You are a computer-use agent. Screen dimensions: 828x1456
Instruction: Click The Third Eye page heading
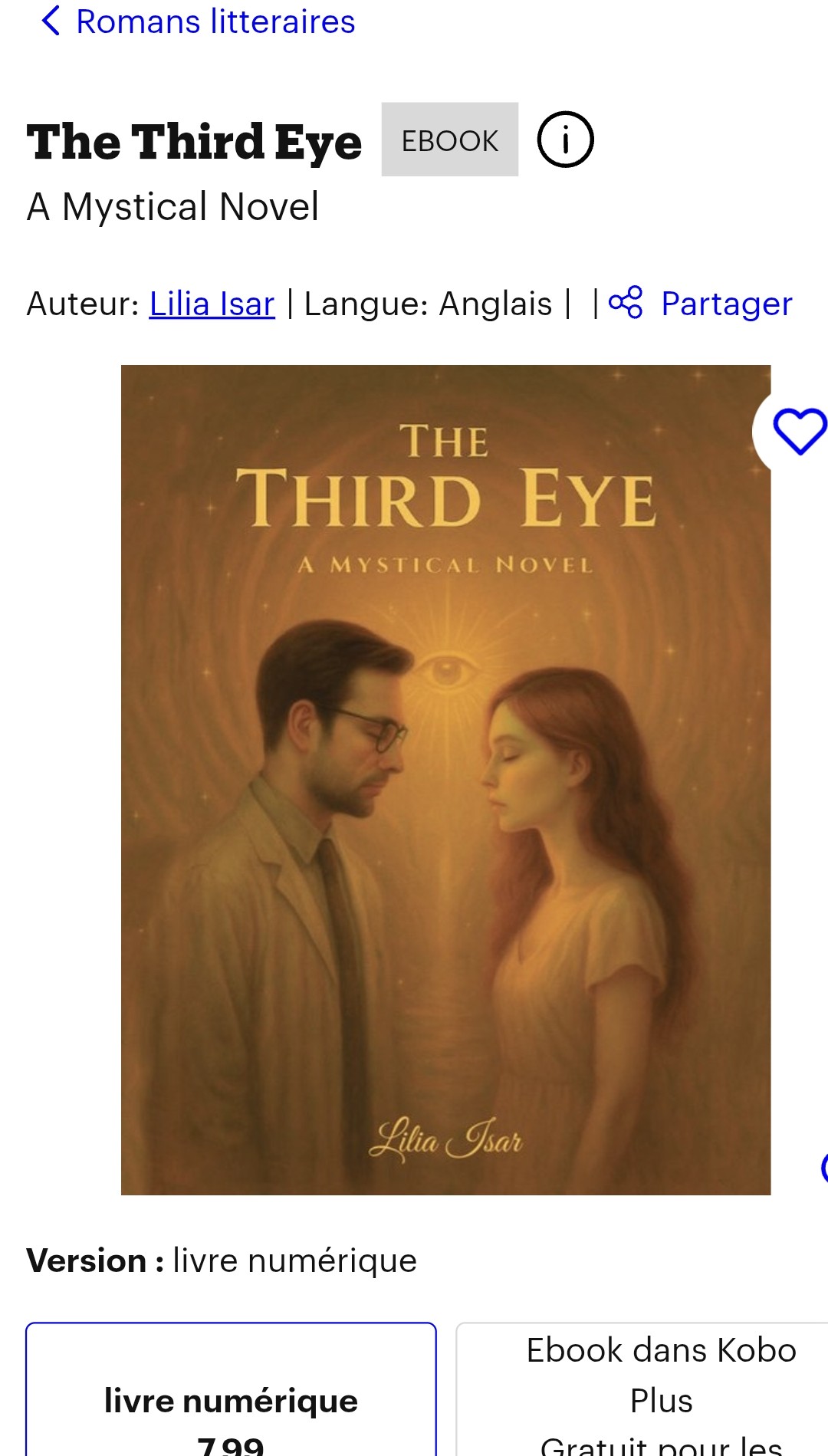pyautogui.click(x=194, y=142)
